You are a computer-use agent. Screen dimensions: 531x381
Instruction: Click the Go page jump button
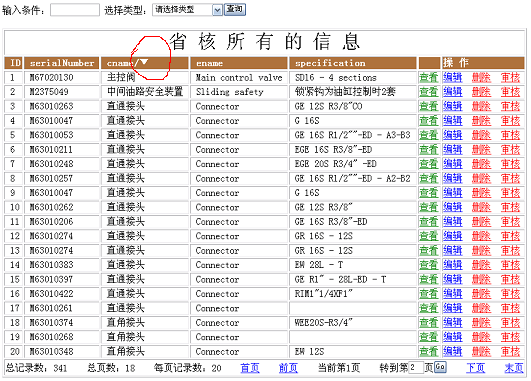coord(440,367)
